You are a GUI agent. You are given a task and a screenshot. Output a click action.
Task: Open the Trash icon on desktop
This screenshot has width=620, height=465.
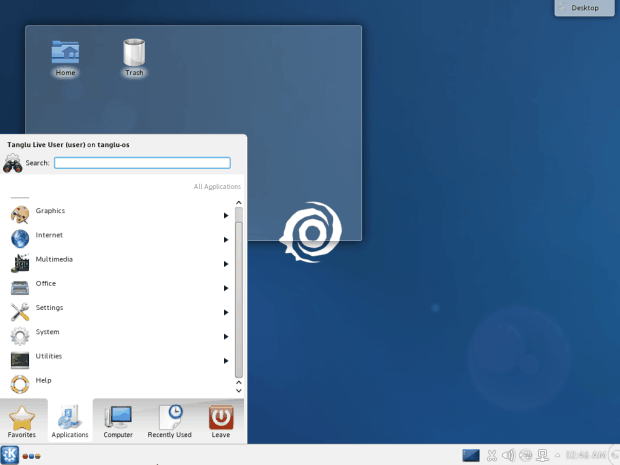[x=134, y=52]
